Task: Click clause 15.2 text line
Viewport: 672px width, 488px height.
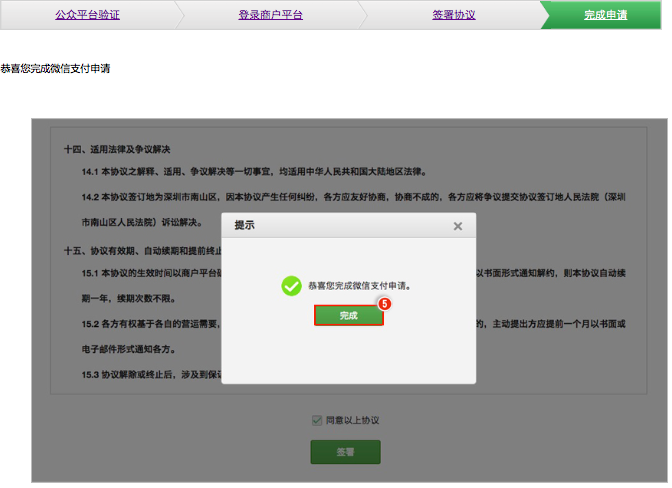Action: click(151, 324)
